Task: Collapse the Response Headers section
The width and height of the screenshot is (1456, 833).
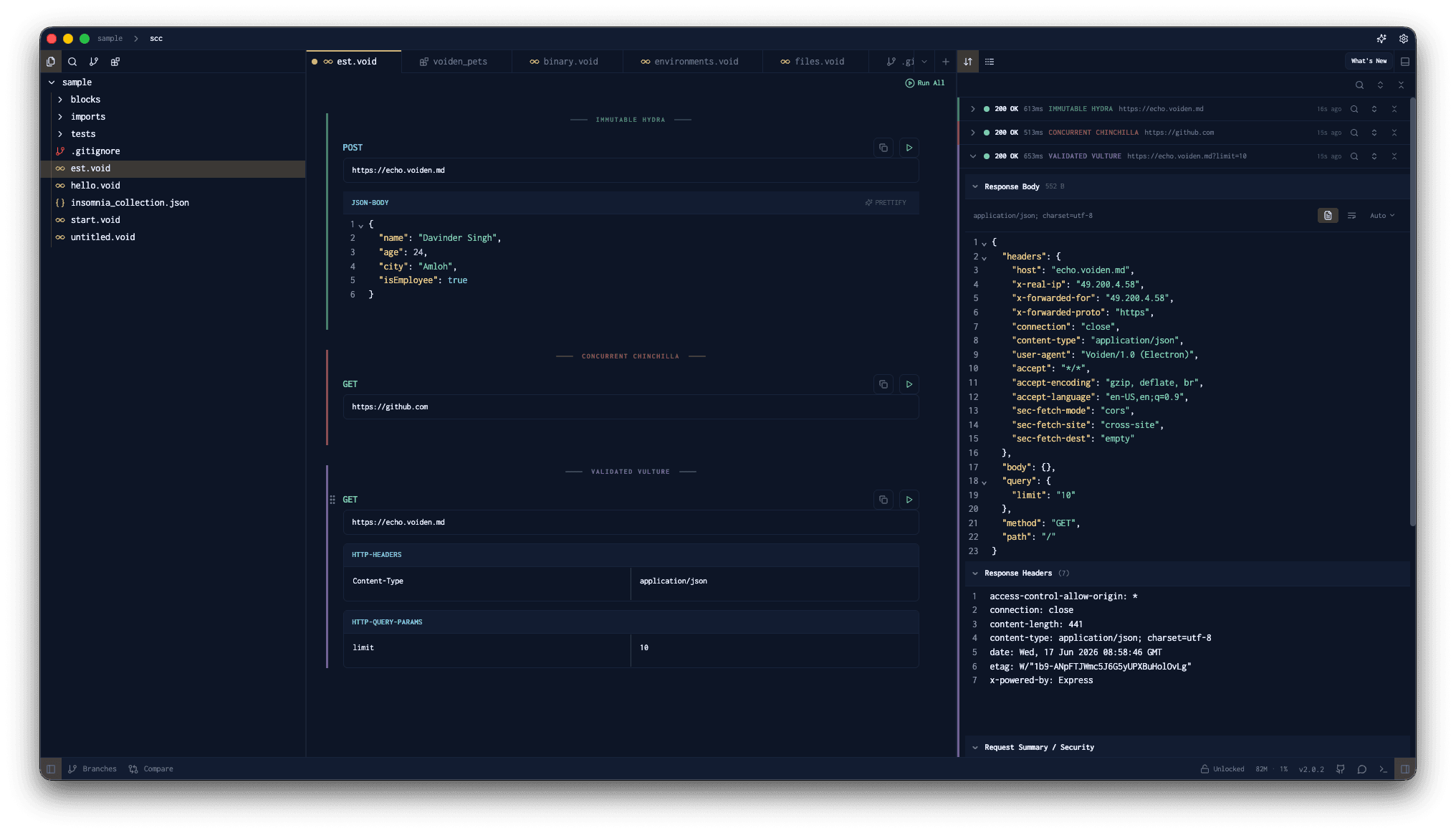Action: (975, 573)
